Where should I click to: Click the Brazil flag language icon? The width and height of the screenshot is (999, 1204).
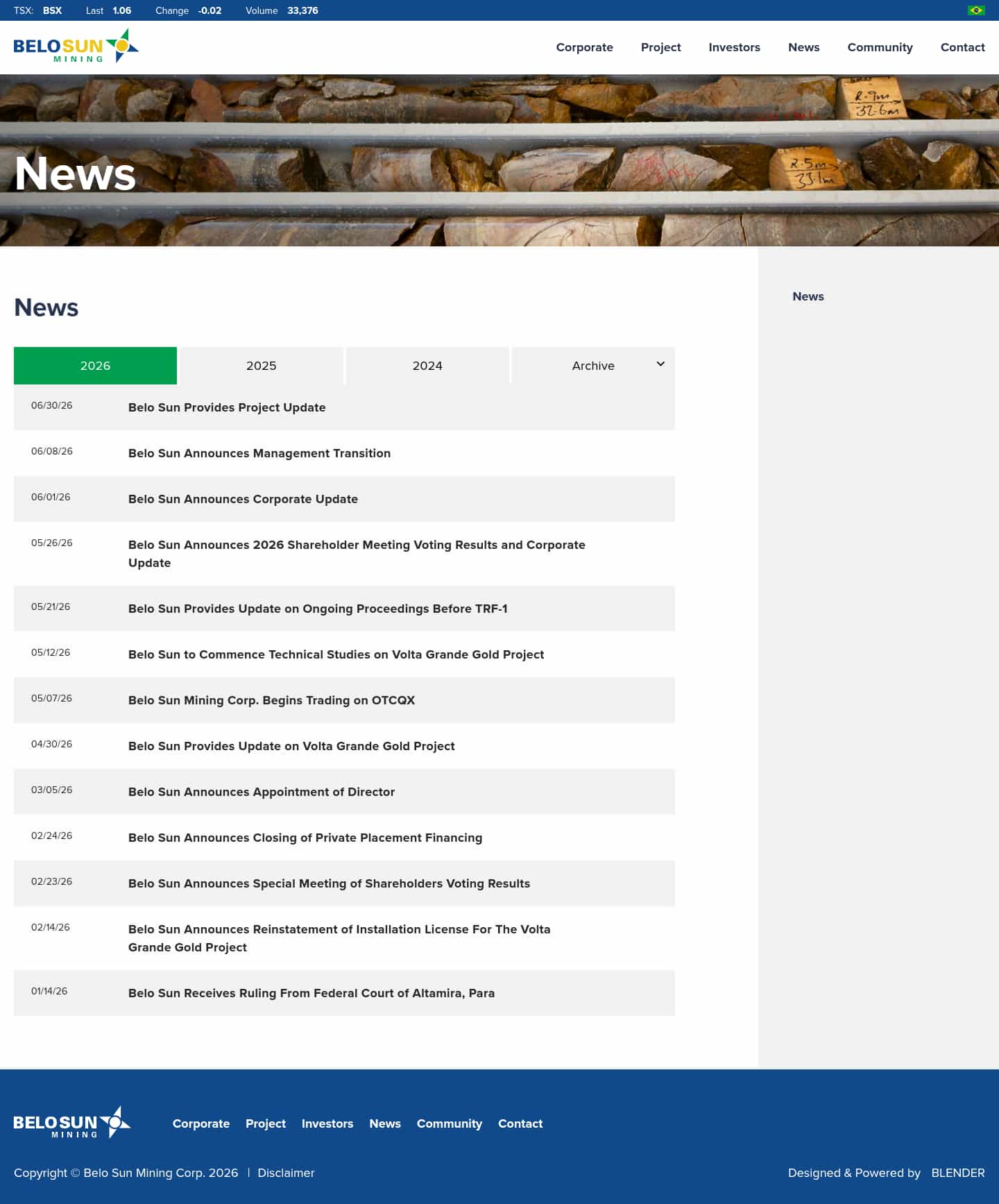[x=976, y=10]
